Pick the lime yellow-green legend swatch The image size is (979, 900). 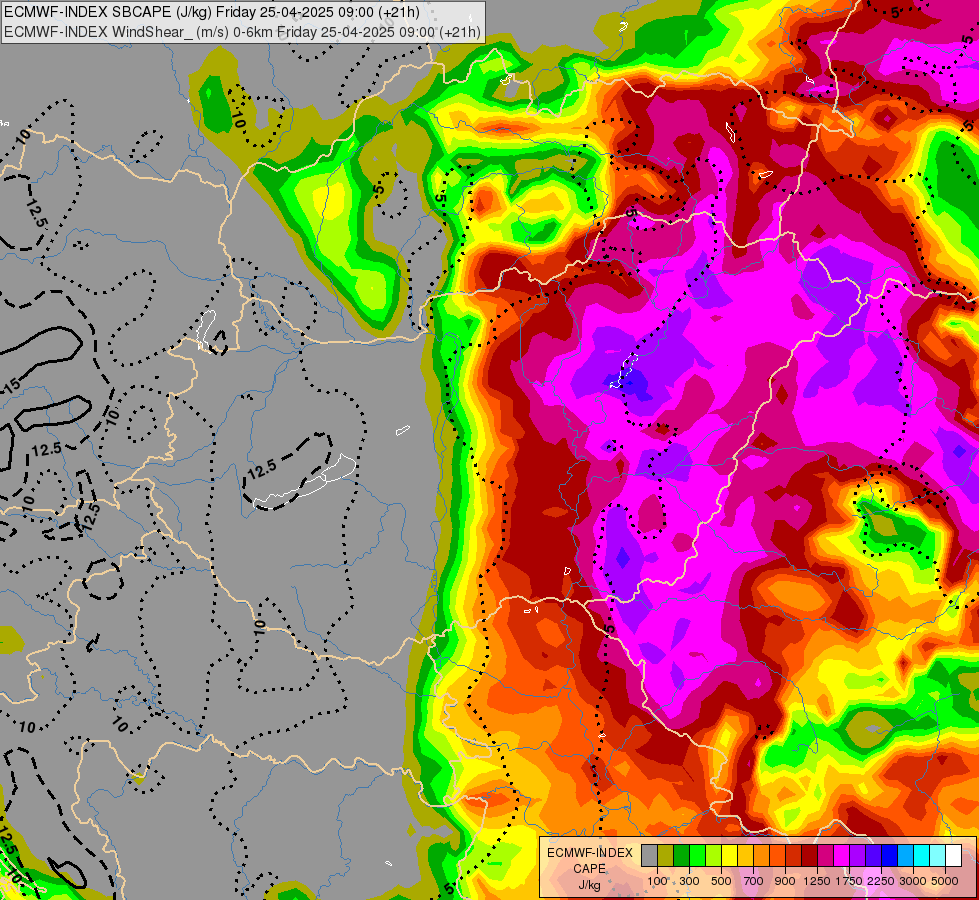pos(713,855)
